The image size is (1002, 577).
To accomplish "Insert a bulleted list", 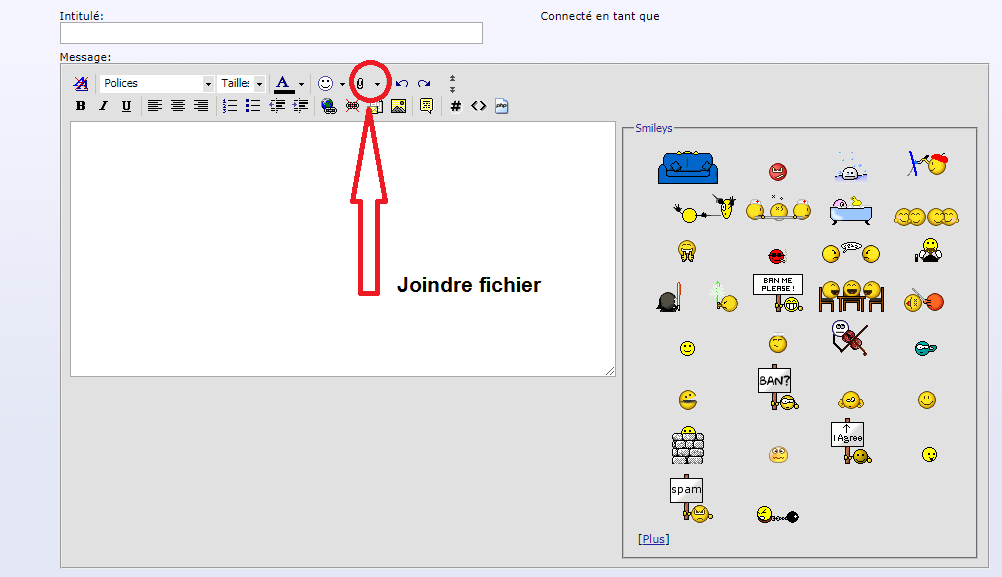I will point(253,106).
